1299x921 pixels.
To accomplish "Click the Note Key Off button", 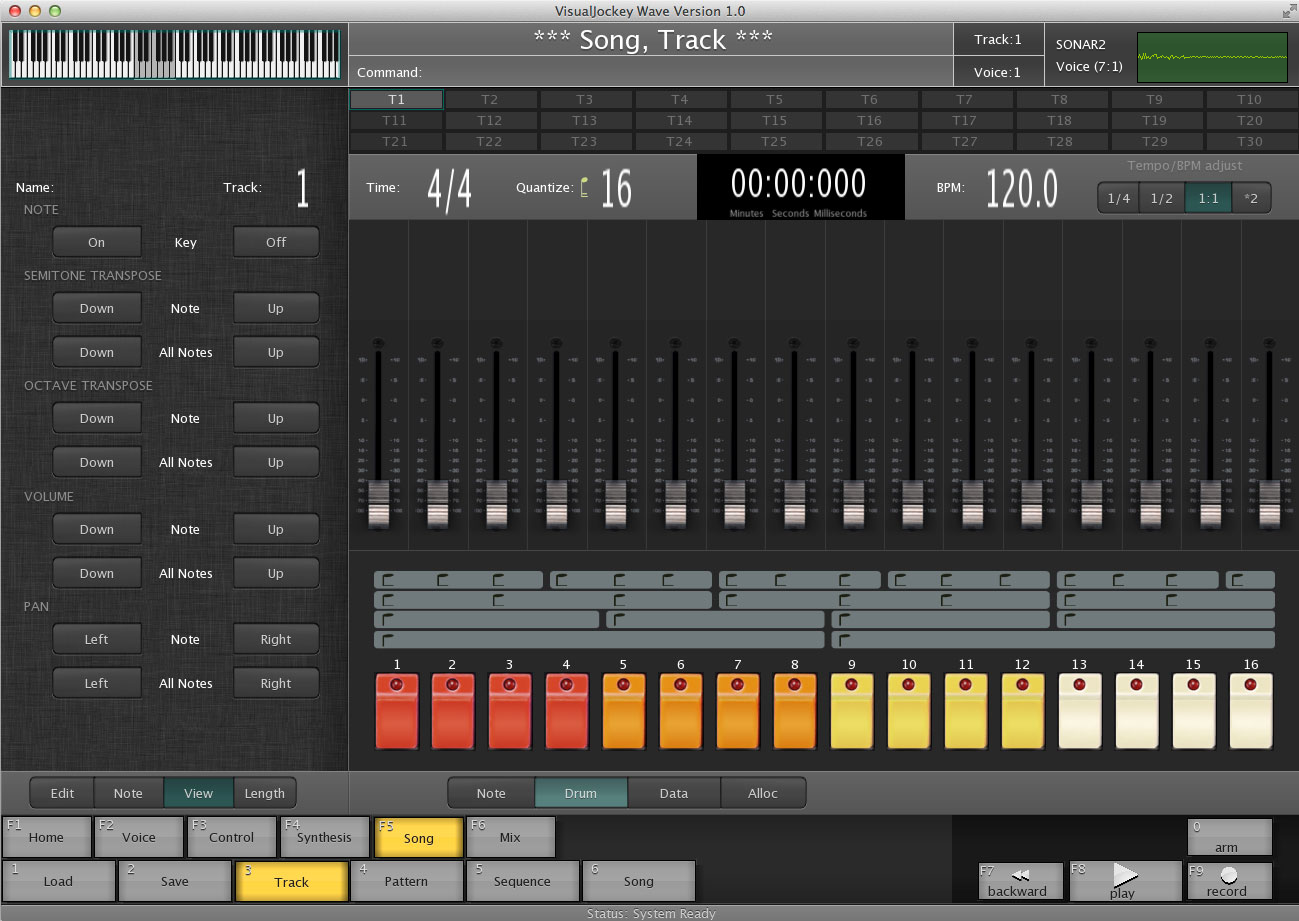I will click(x=276, y=242).
